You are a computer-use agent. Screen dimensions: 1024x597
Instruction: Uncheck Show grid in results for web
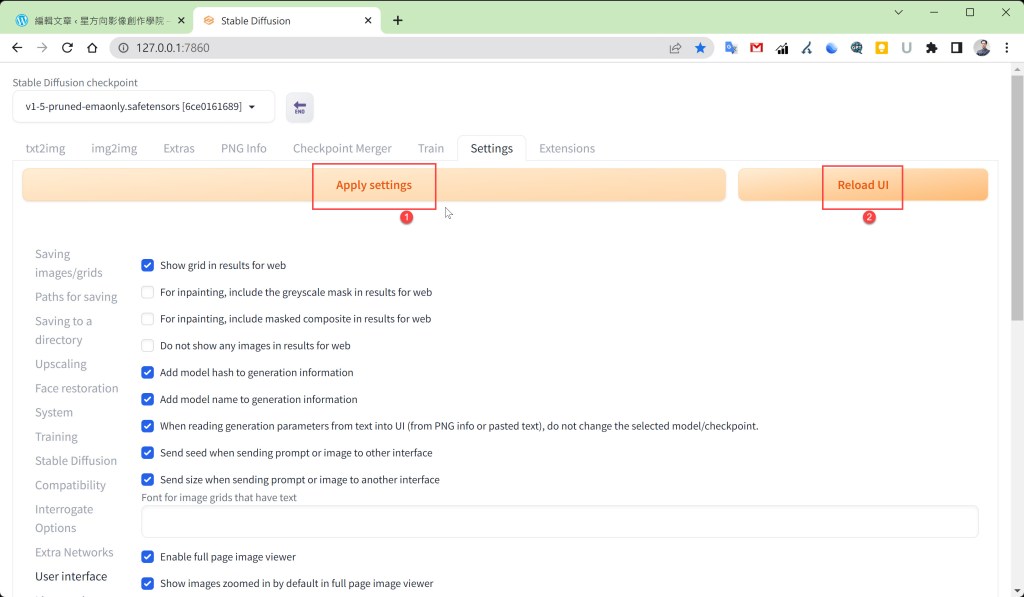pyautogui.click(x=148, y=265)
